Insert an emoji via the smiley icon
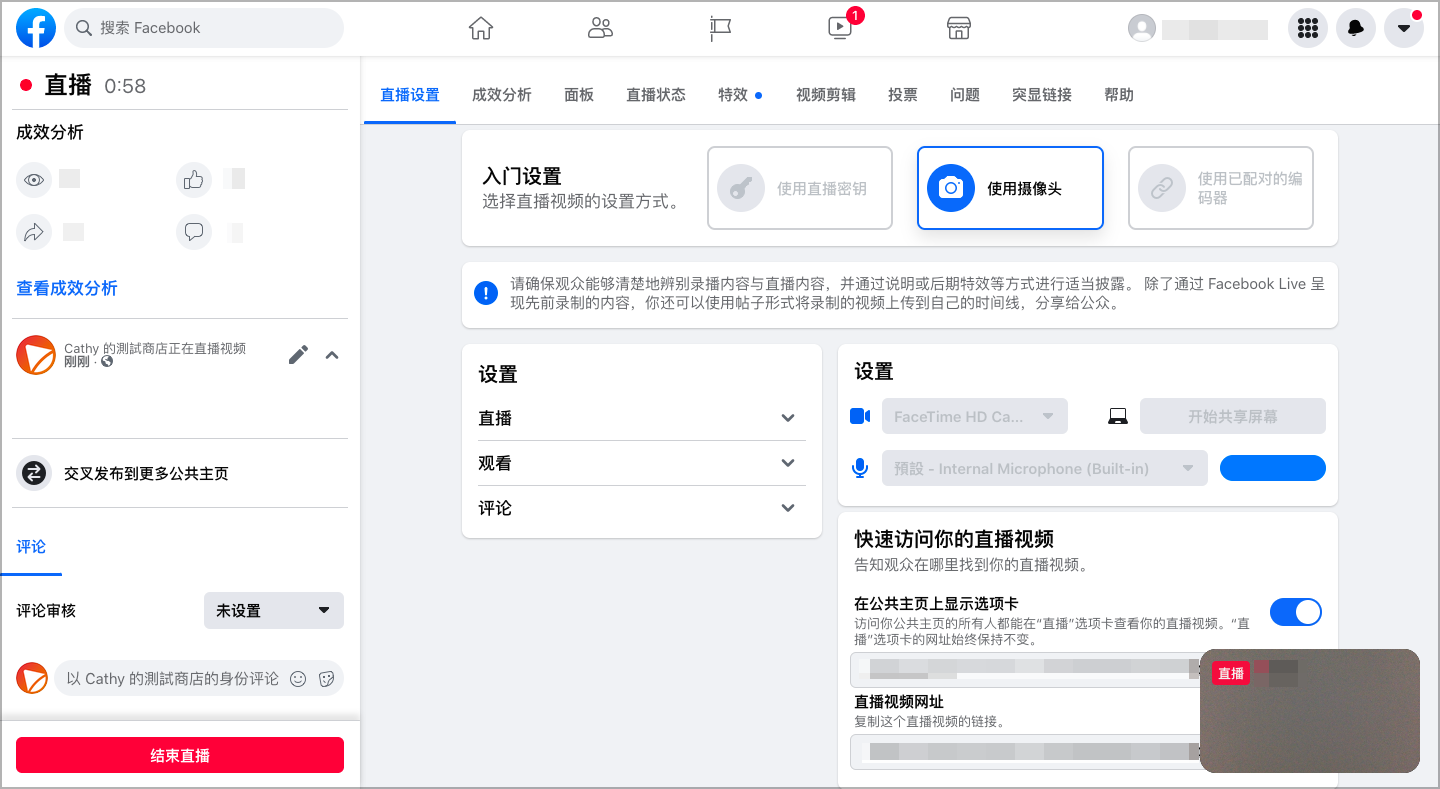The width and height of the screenshot is (1440, 789). (x=298, y=679)
